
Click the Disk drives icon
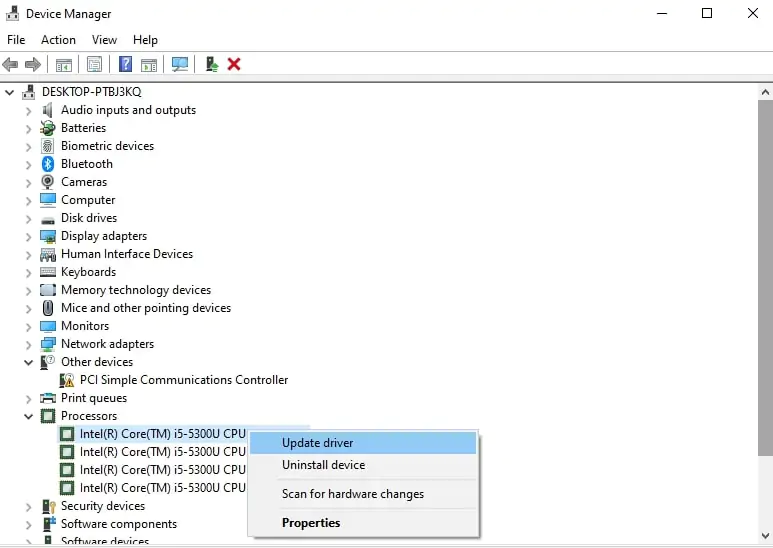coord(48,220)
